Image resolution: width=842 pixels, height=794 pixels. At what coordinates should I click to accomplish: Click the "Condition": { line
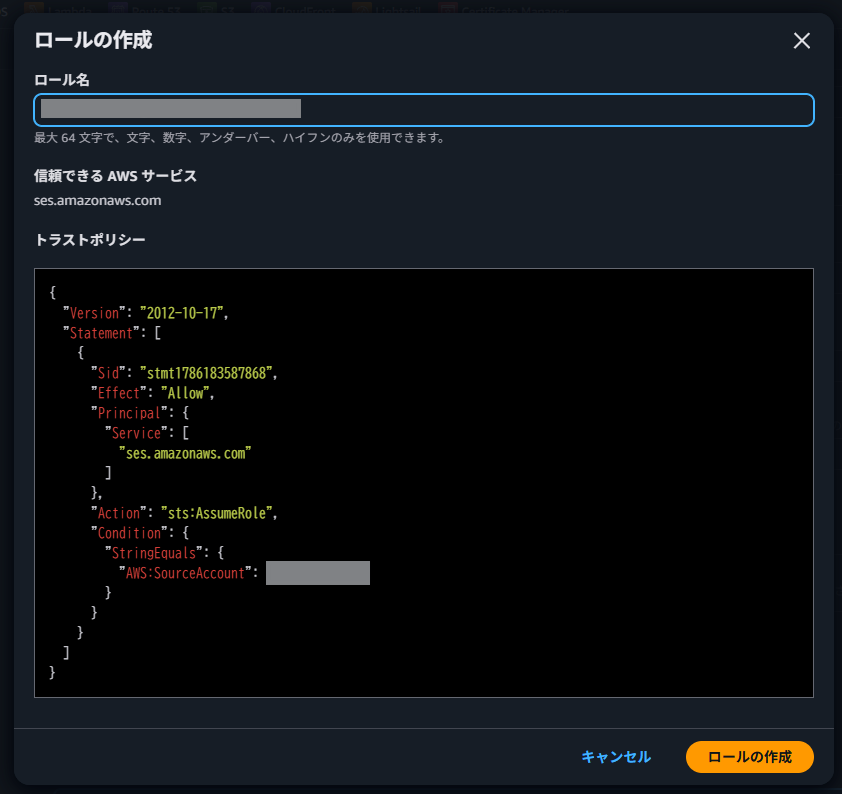point(140,533)
